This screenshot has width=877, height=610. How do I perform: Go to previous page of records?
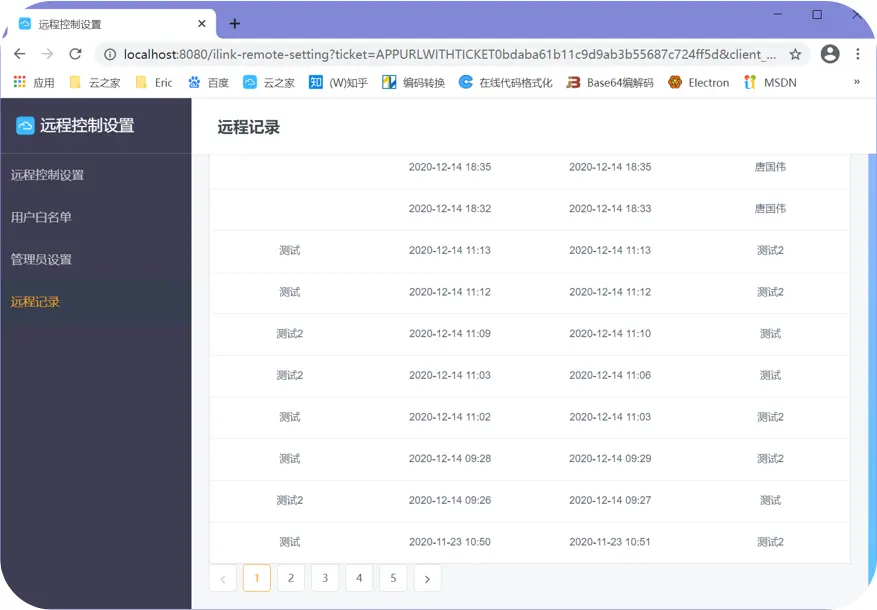click(x=223, y=578)
